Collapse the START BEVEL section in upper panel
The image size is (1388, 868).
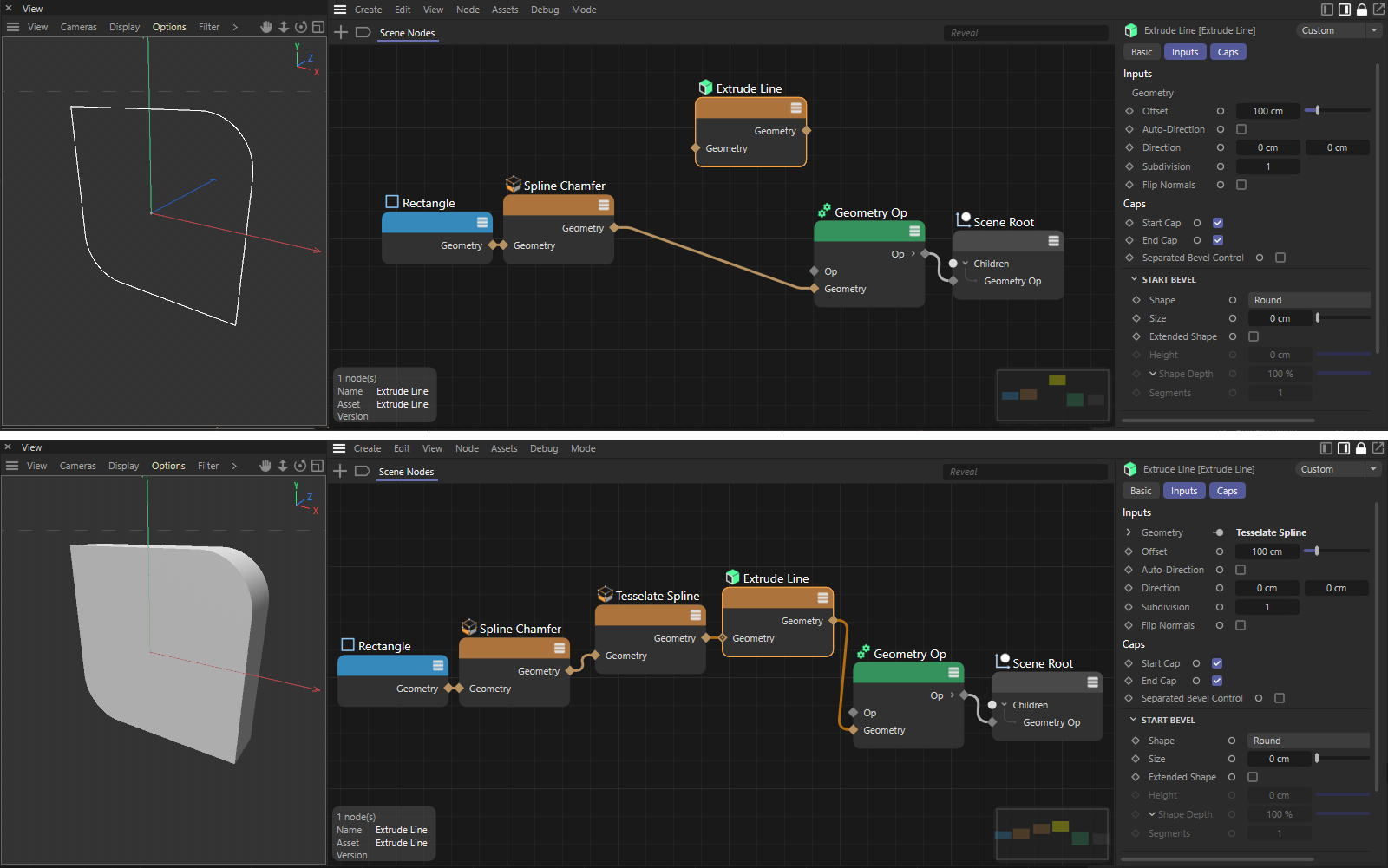tap(1134, 279)
